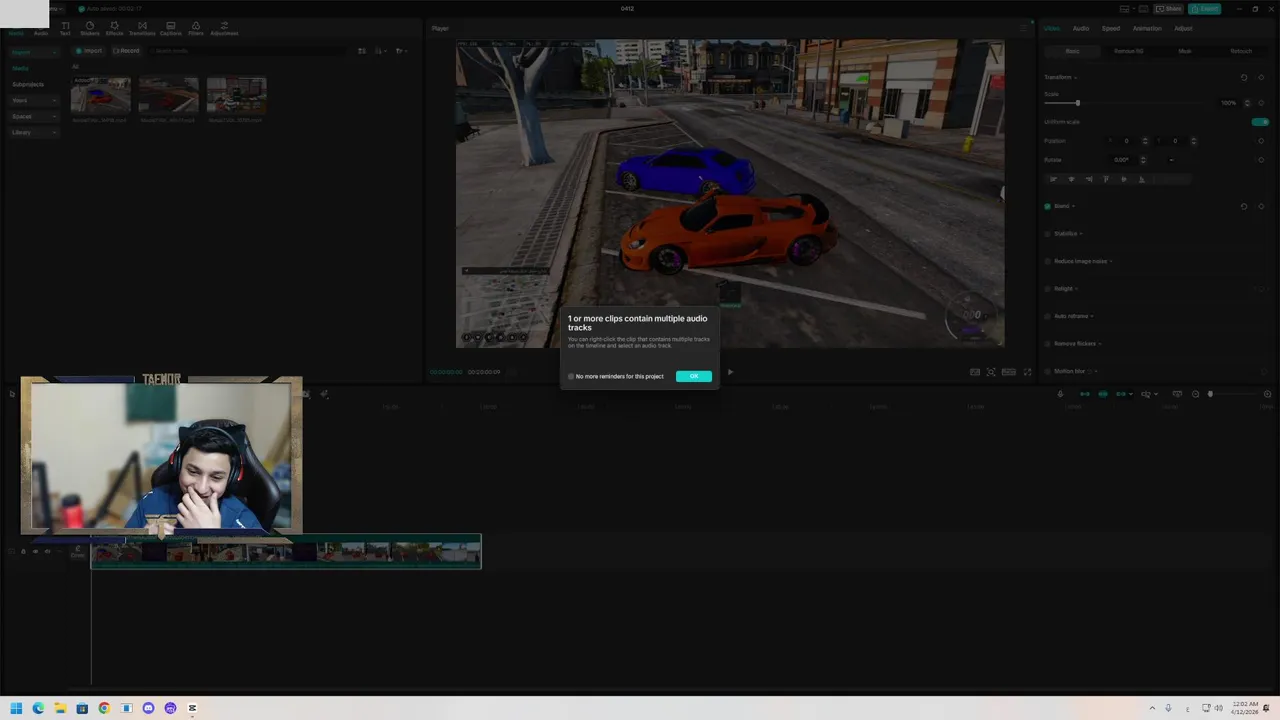The image size is (1280, 720).
Task: Enable the Relight checkbox
Action: tap(1048, 289)
